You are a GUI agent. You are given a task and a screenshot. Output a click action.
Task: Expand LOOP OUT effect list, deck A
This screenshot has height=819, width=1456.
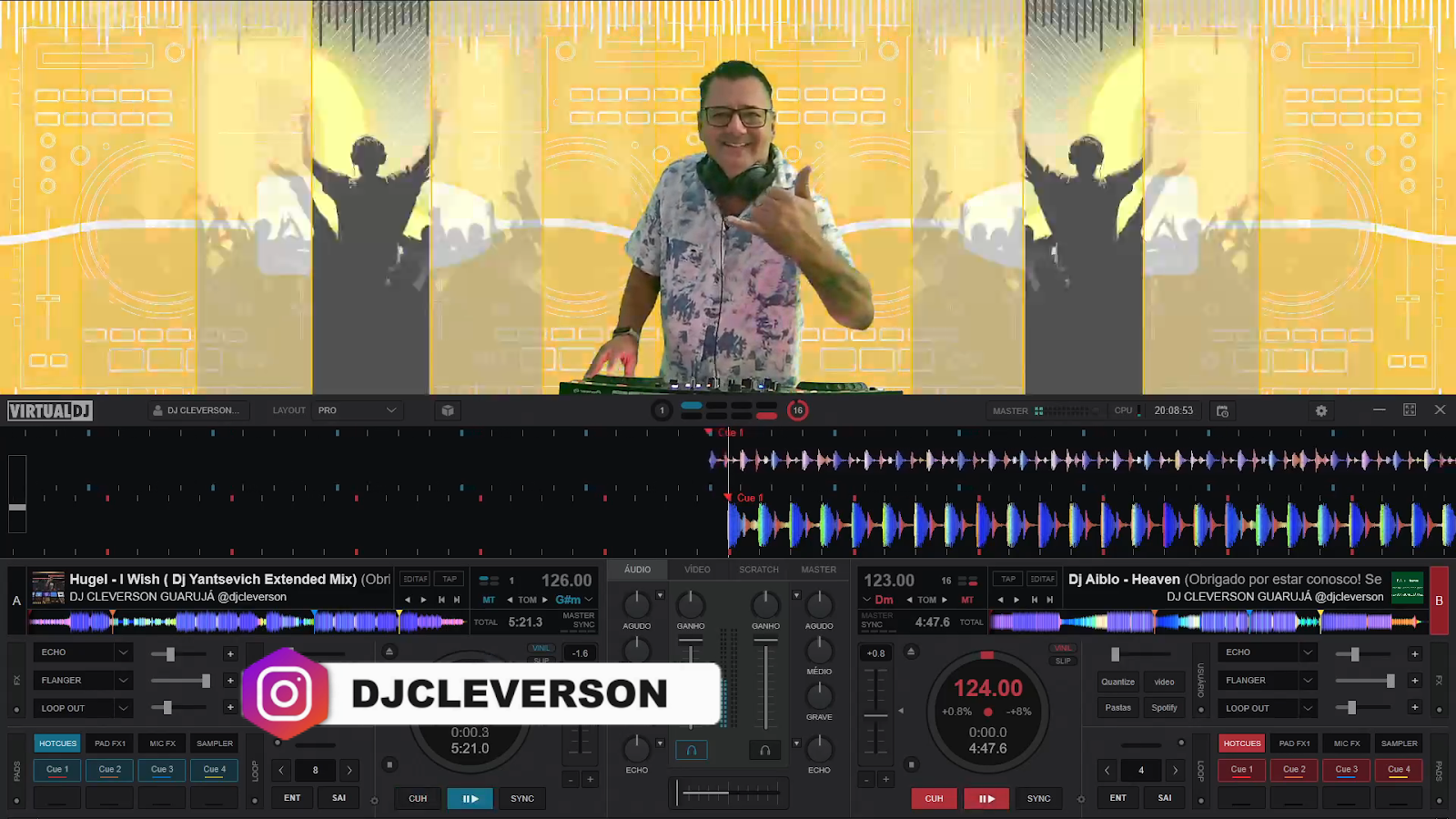point(123,708)
